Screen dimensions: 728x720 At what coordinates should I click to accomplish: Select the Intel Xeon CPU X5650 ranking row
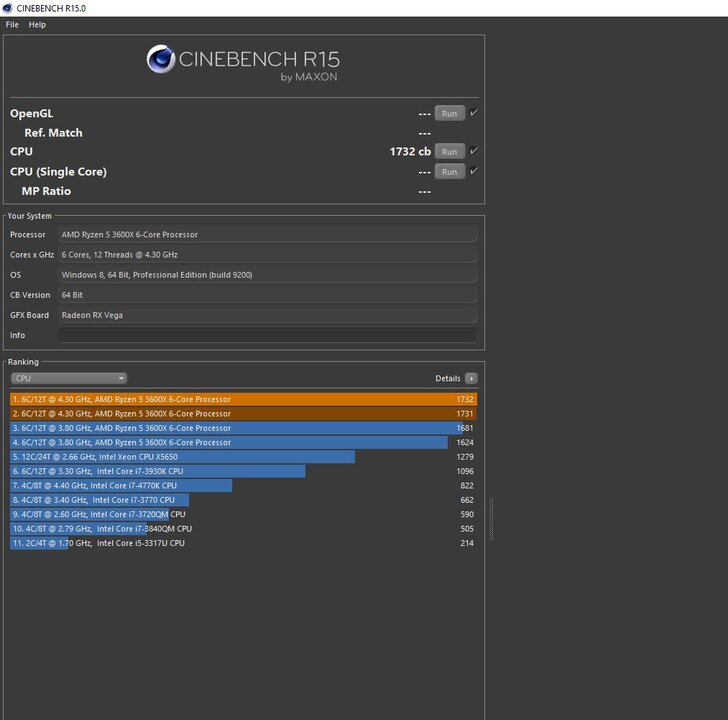click(243, 457)
